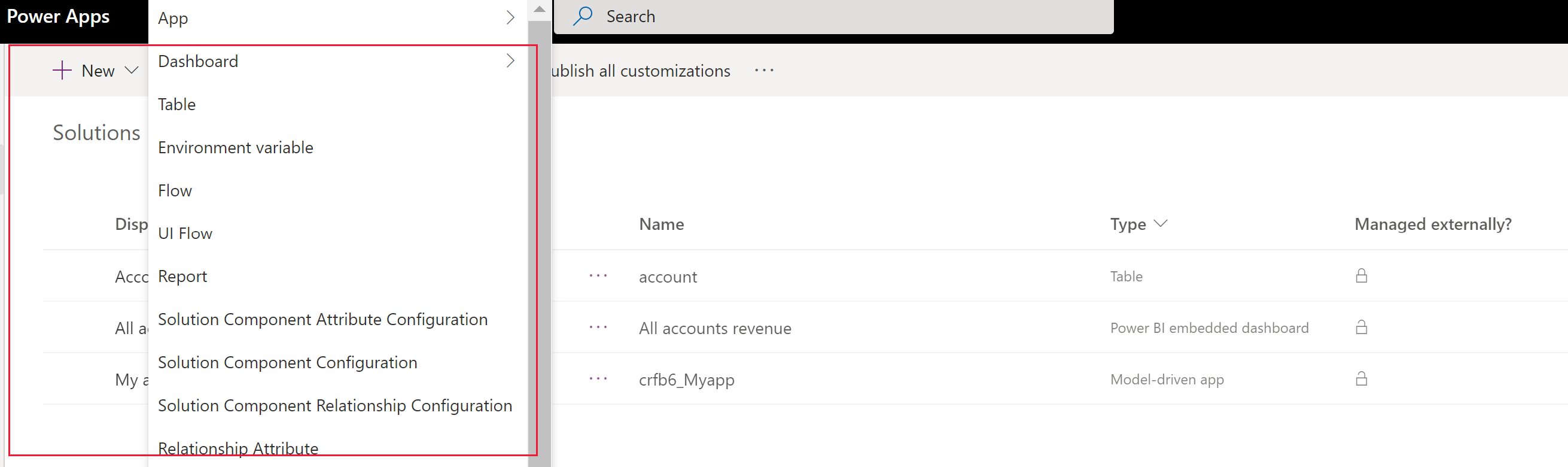The width and height of the screenshot is (1568, 467).
Task: Choose Environment variable menu item
Action: [x=236, y=147]
